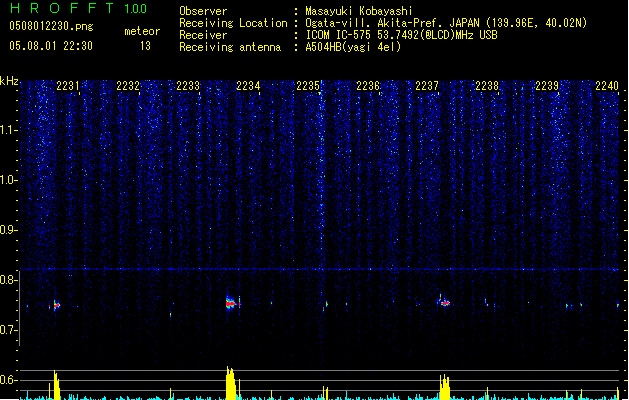The height and width of the screenshot is (400, 629).
Task: Click the 2238 time marker
Action: click(x=487, y=86)
